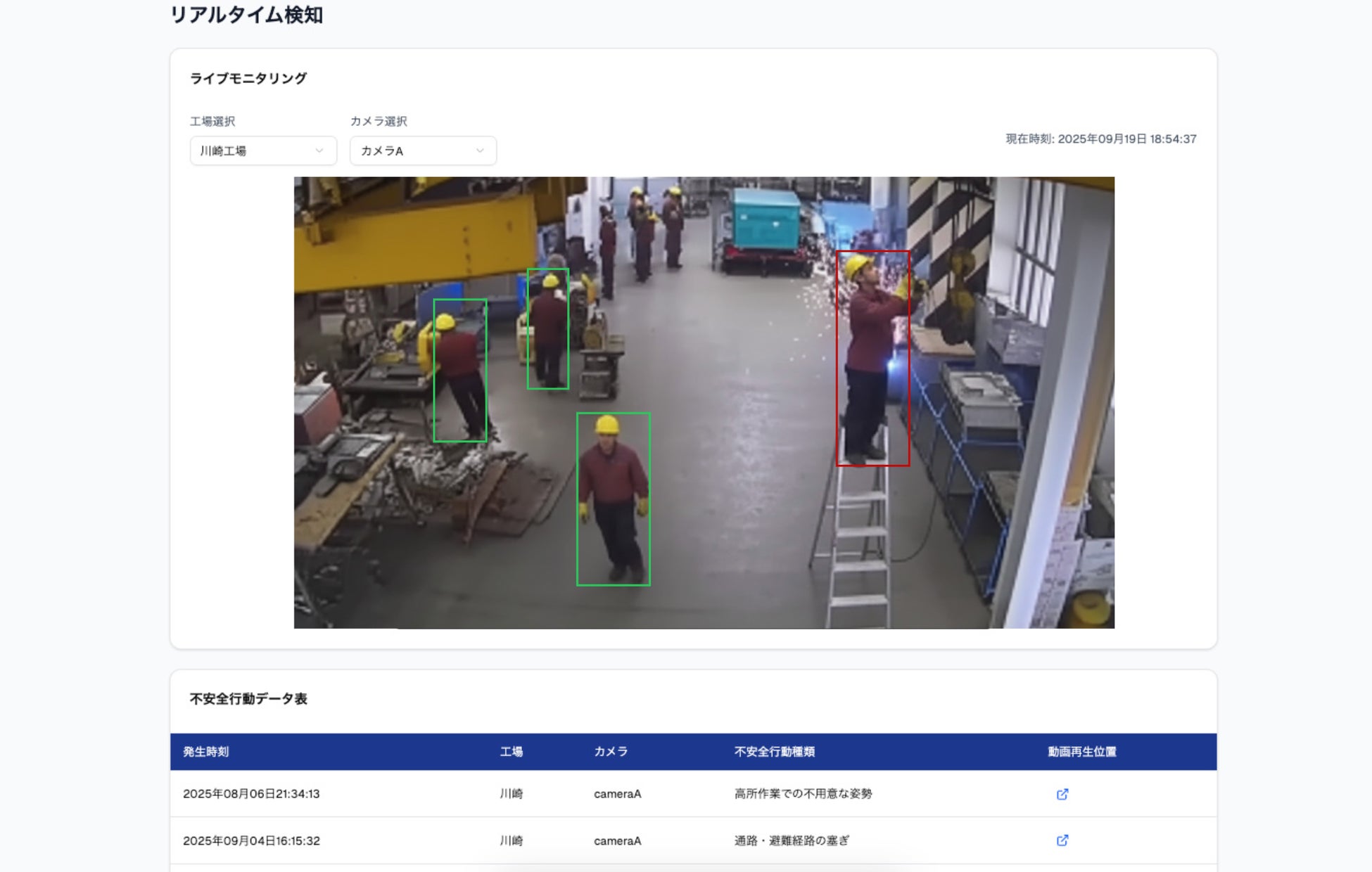The height and width of the screenshot is (872, 1372).
Task: Click the リアルタイム検知 page heading
Action: (246, 15)
